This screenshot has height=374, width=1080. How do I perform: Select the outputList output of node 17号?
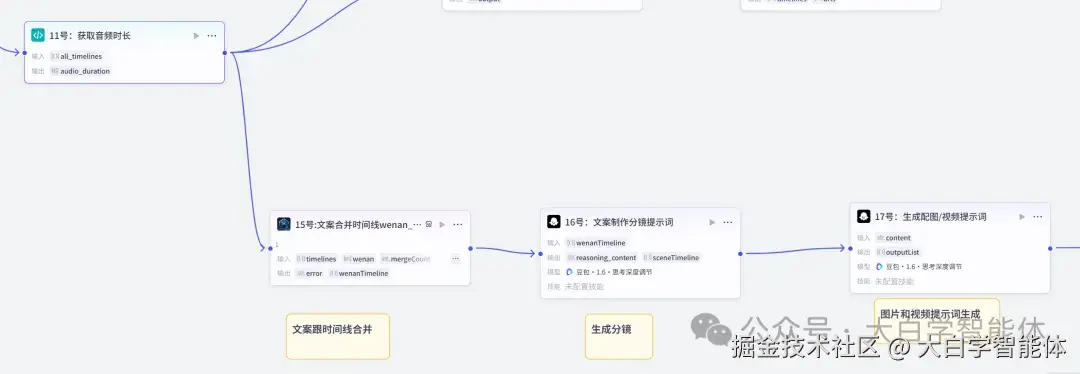(898, 252)
